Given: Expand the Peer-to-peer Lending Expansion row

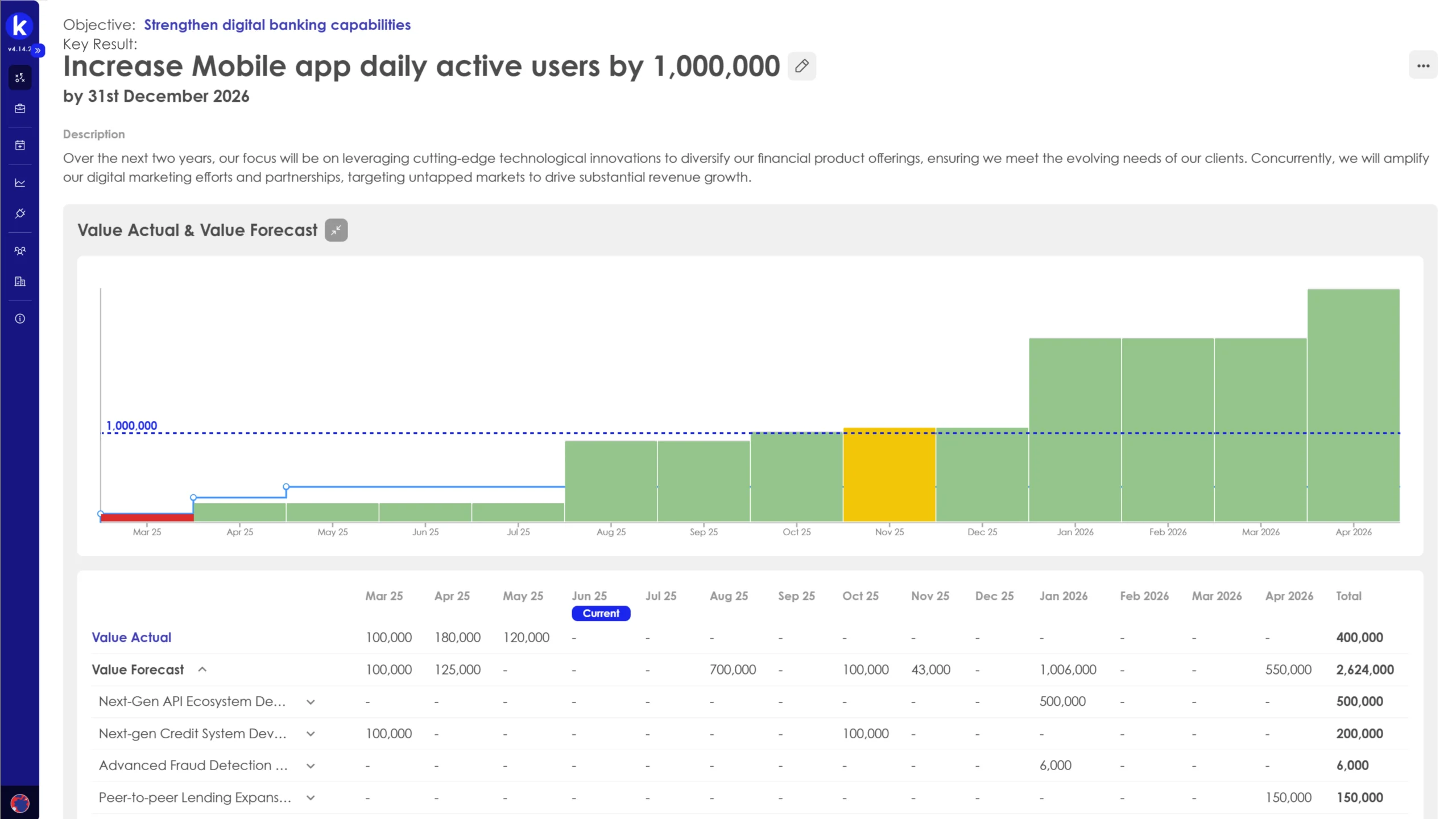Looking at the screenshot, I should tap(311, 797).
